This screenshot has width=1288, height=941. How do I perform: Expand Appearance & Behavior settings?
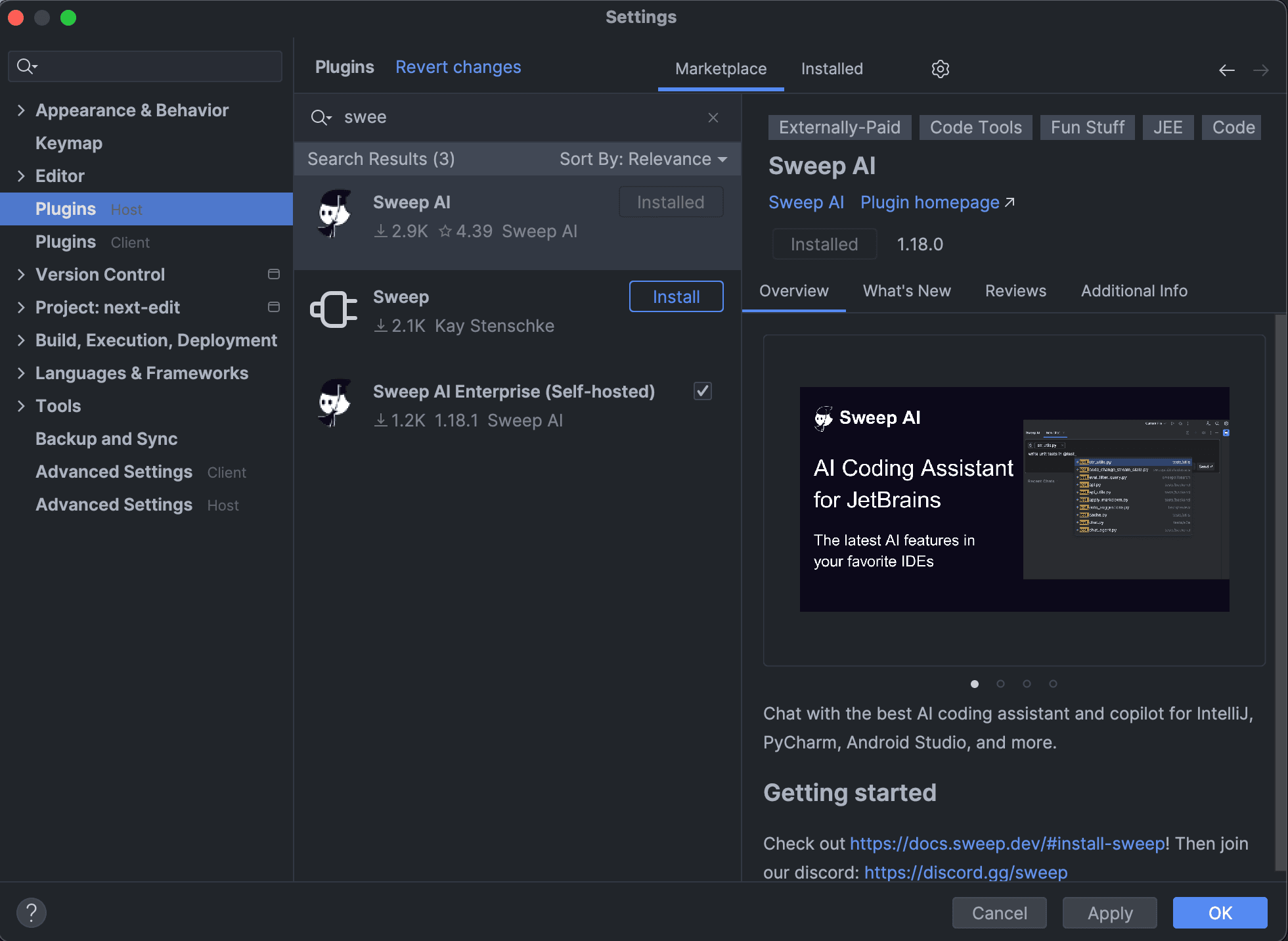21,110
